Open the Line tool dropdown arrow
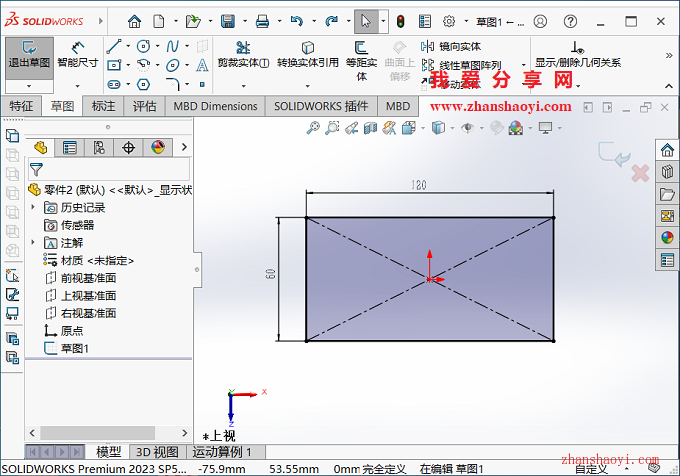This screenshot has height=476, width=680. pyautogui.click(x=128, y=46)
